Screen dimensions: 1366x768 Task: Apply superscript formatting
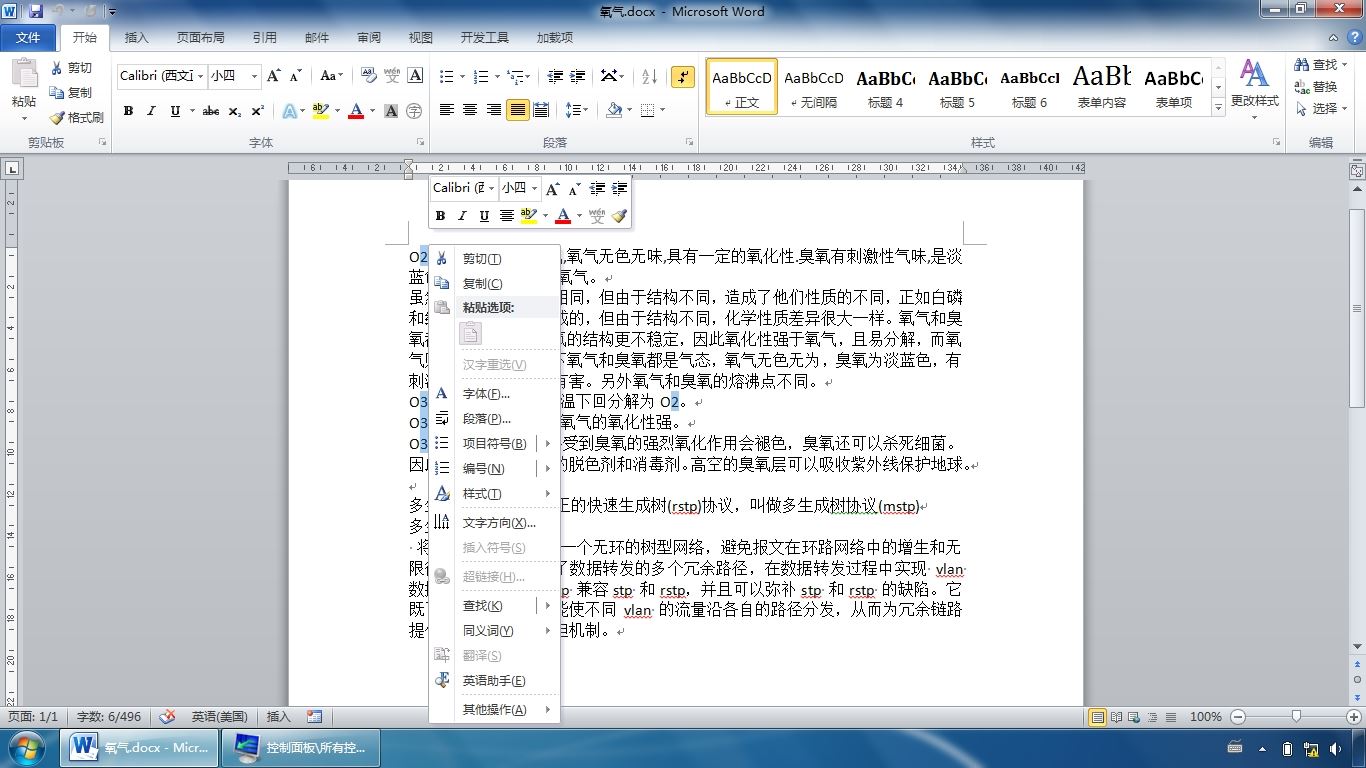(258, 111)
